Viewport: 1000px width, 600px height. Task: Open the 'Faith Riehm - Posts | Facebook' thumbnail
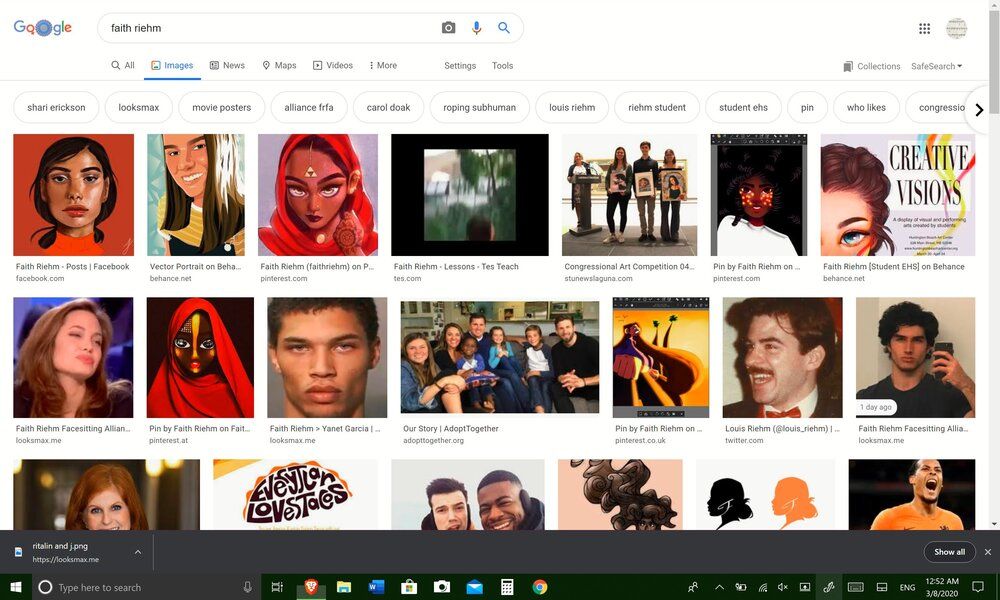click(73, 194)
